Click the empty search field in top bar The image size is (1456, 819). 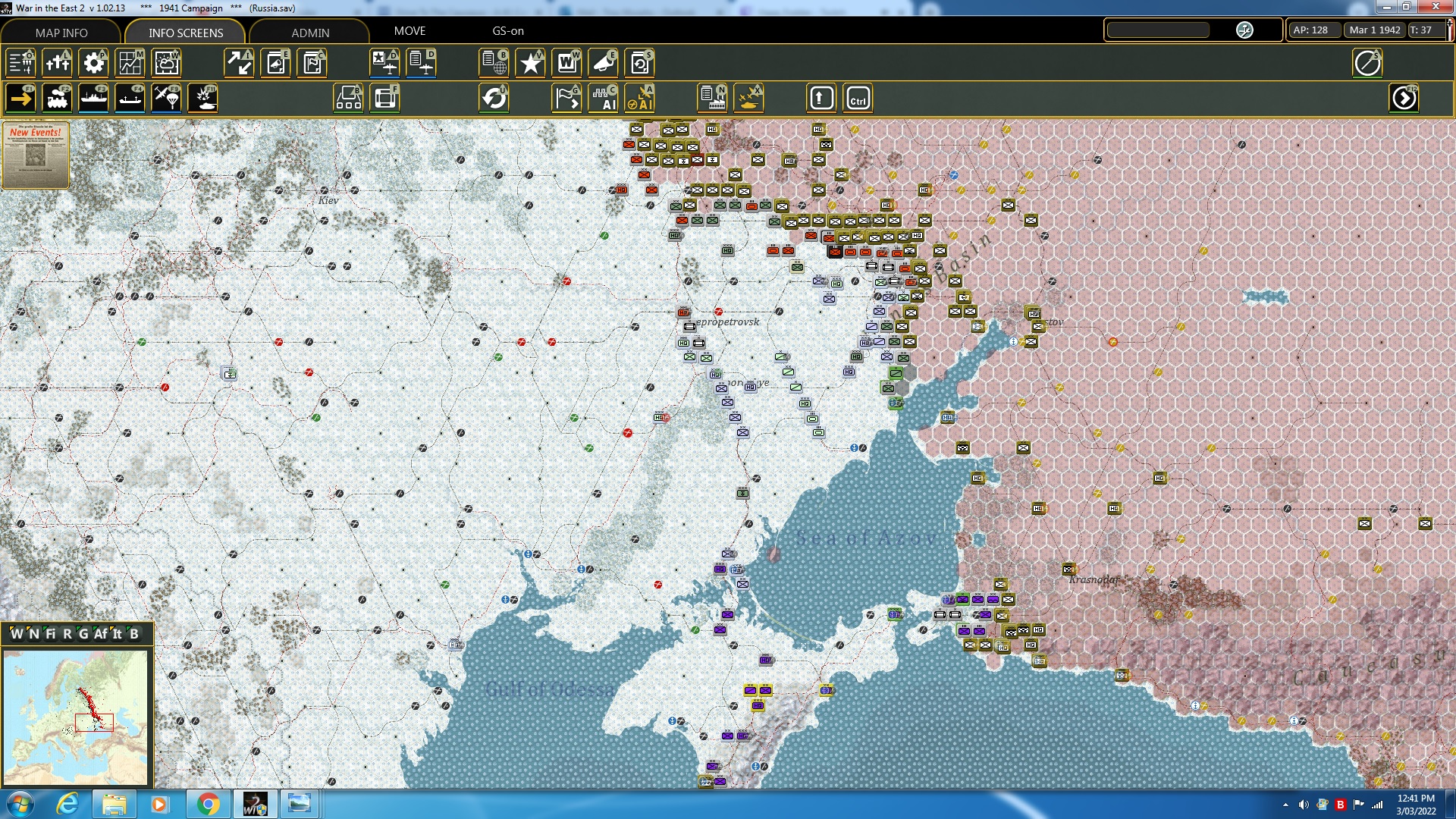1158,30
